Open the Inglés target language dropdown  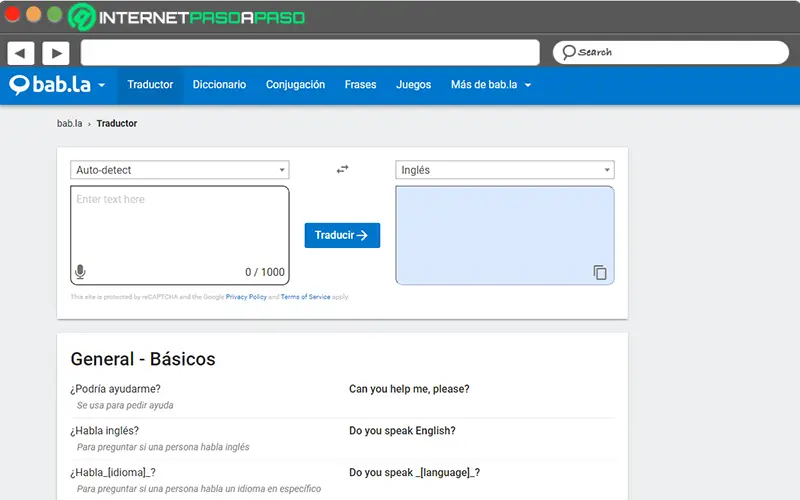tap(505, 170)
